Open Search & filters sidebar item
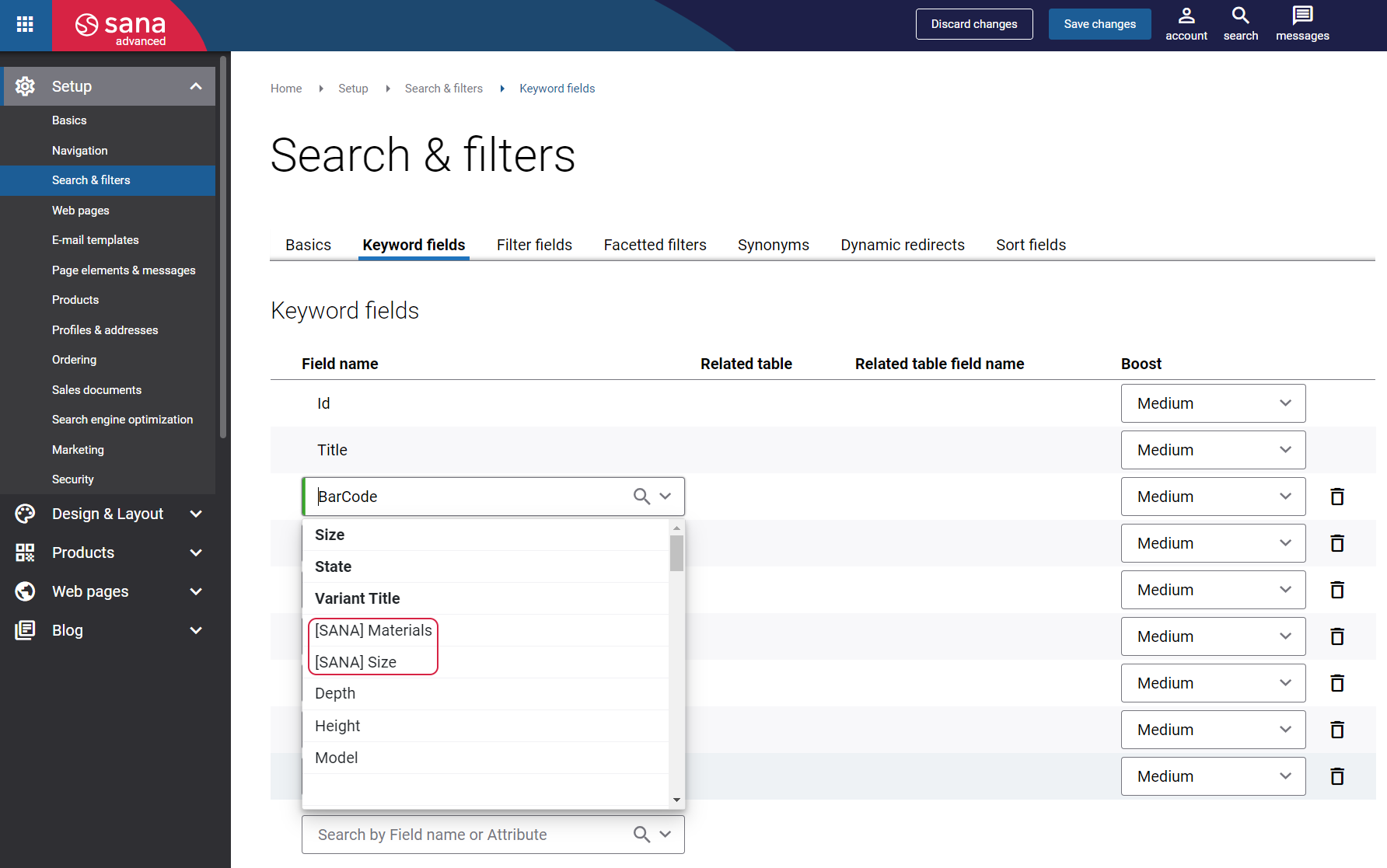 [107, 180]
